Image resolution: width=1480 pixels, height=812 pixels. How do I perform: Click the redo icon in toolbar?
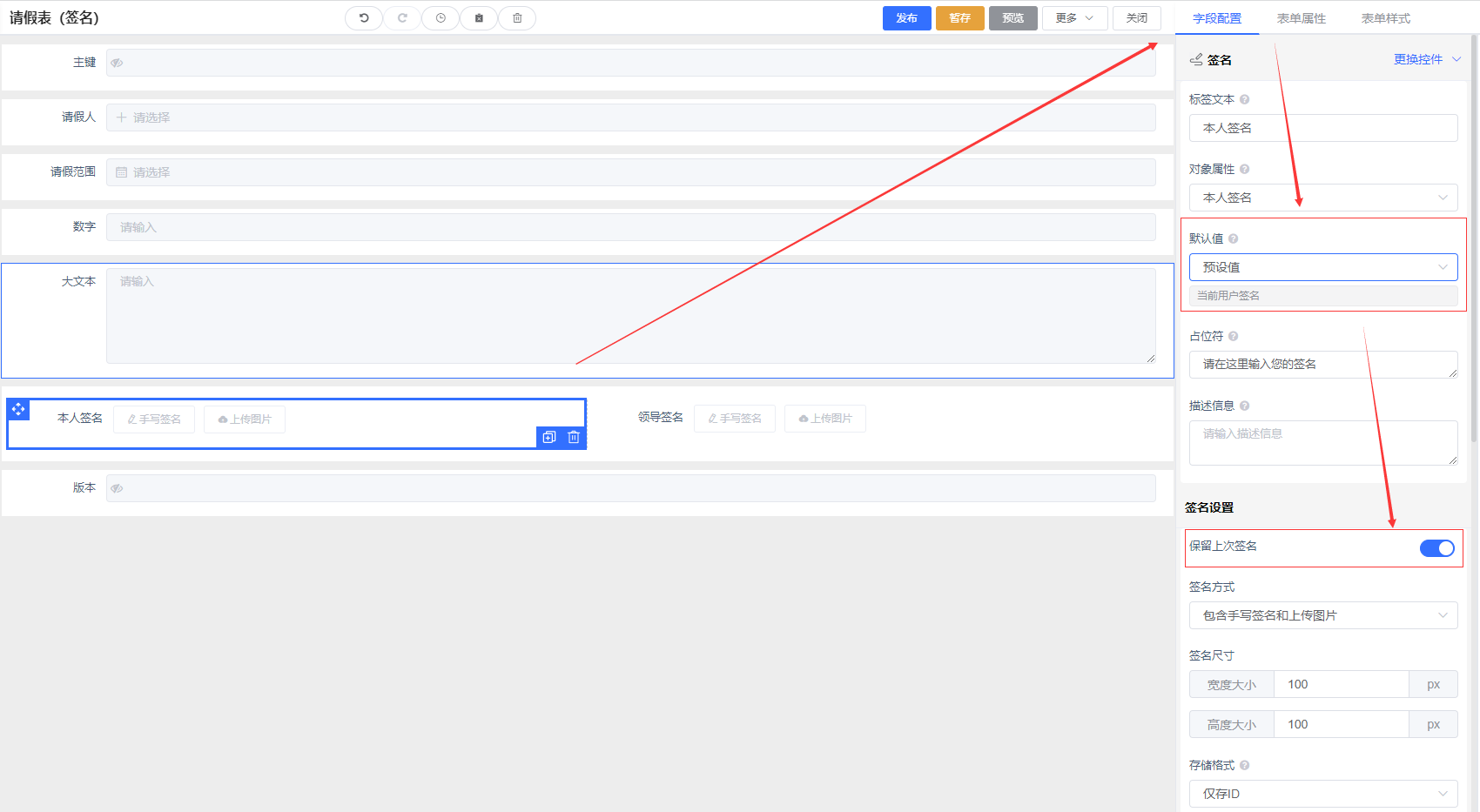click(x=402, y=18)
